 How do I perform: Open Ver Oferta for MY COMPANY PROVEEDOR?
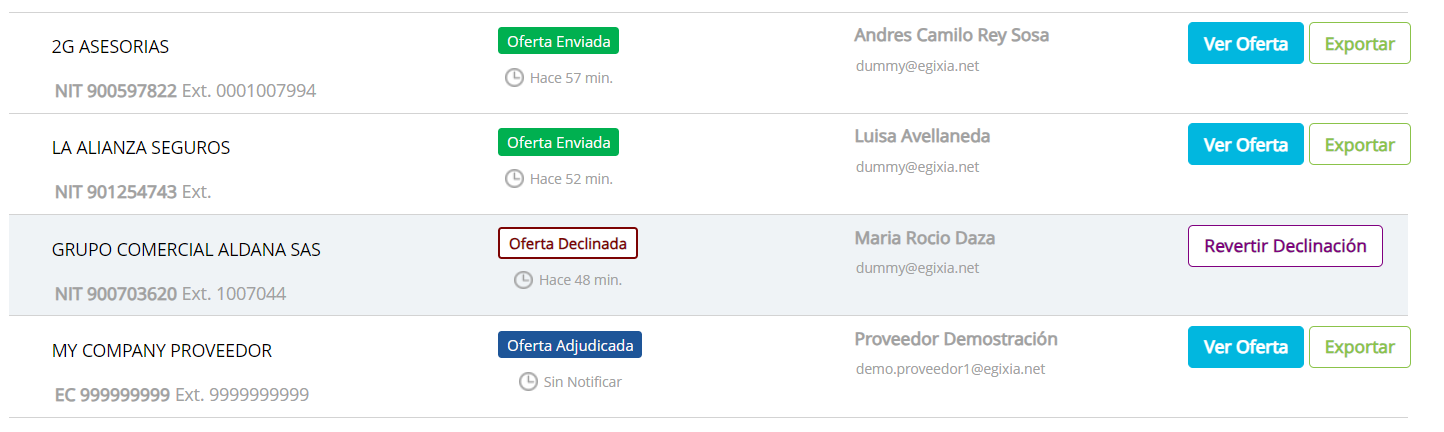(x=1245, y=347)
